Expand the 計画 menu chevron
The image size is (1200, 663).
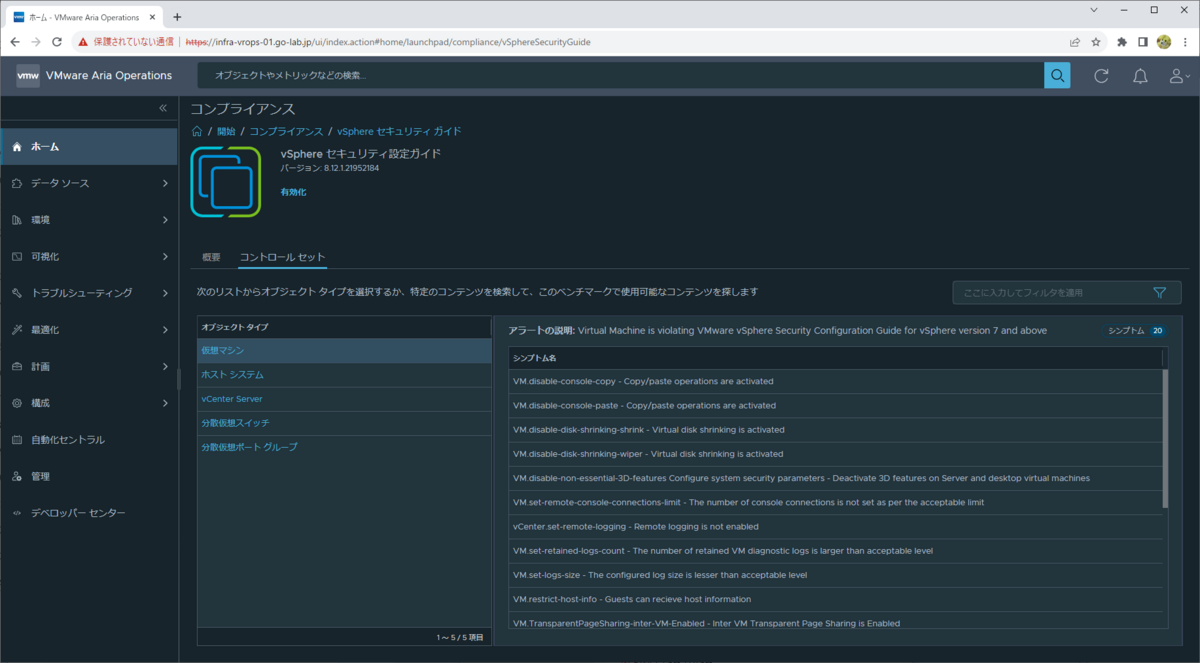(x=165, y=366)
